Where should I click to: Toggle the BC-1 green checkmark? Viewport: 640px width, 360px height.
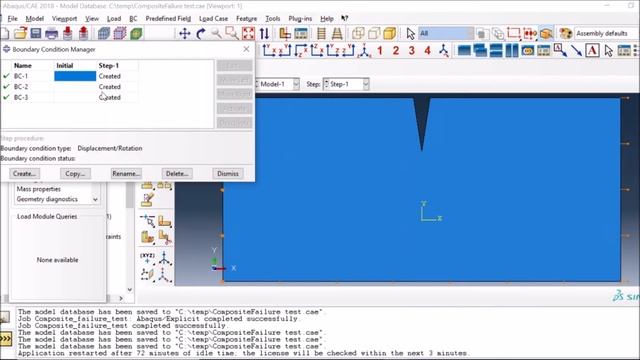tap(6, 76)
